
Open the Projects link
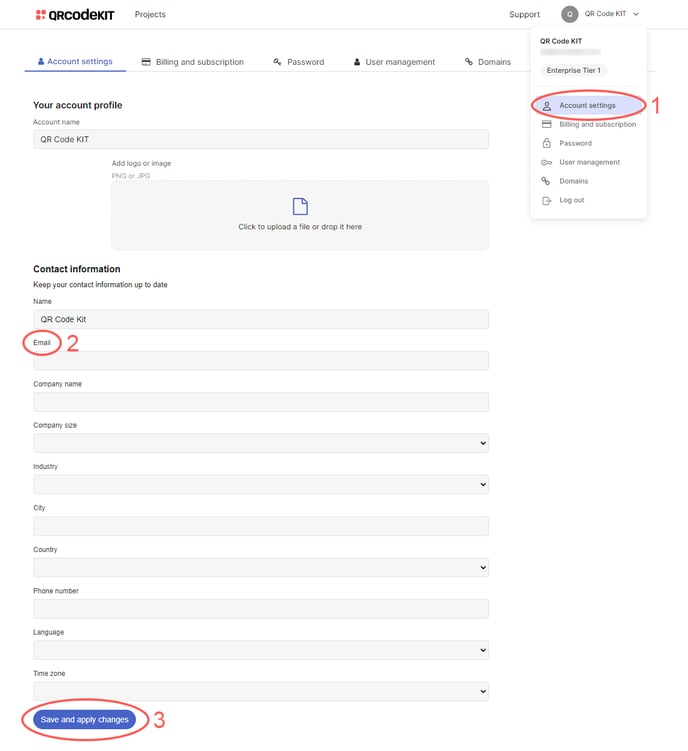pyautogui.click(x=150, y=14)
